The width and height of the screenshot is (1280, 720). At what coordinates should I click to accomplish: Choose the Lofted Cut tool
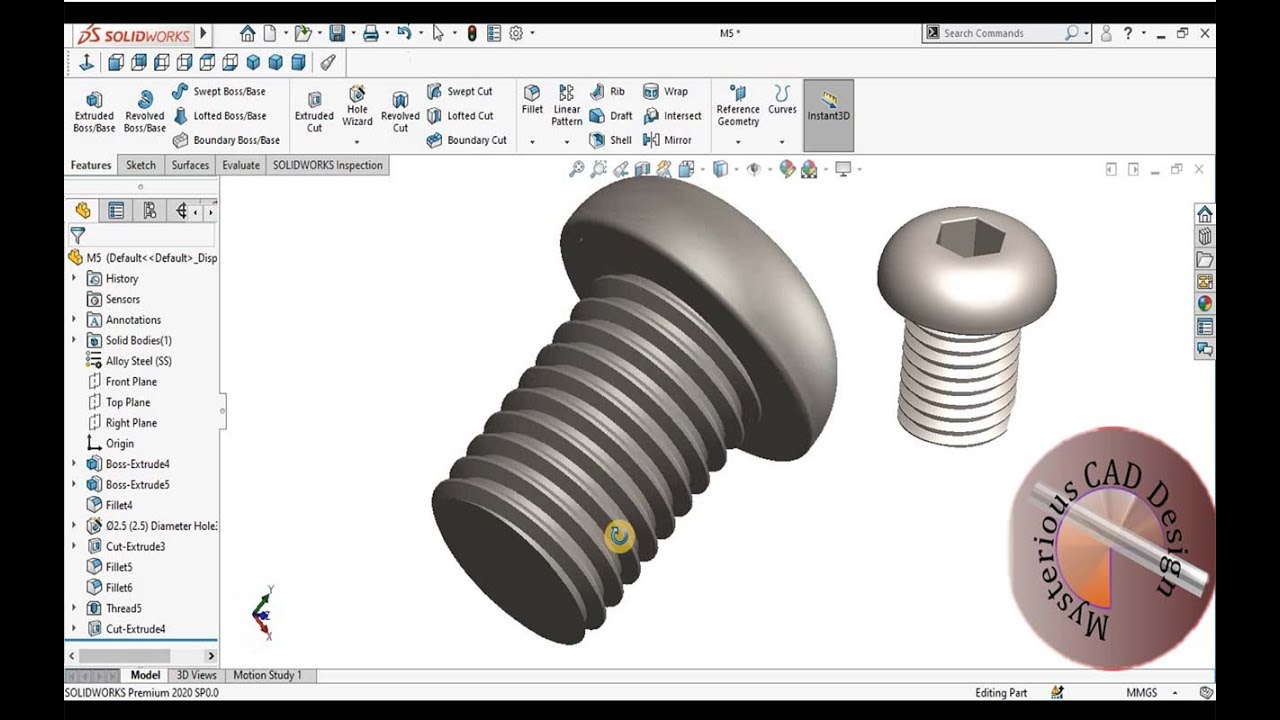[x=459, y=116]
